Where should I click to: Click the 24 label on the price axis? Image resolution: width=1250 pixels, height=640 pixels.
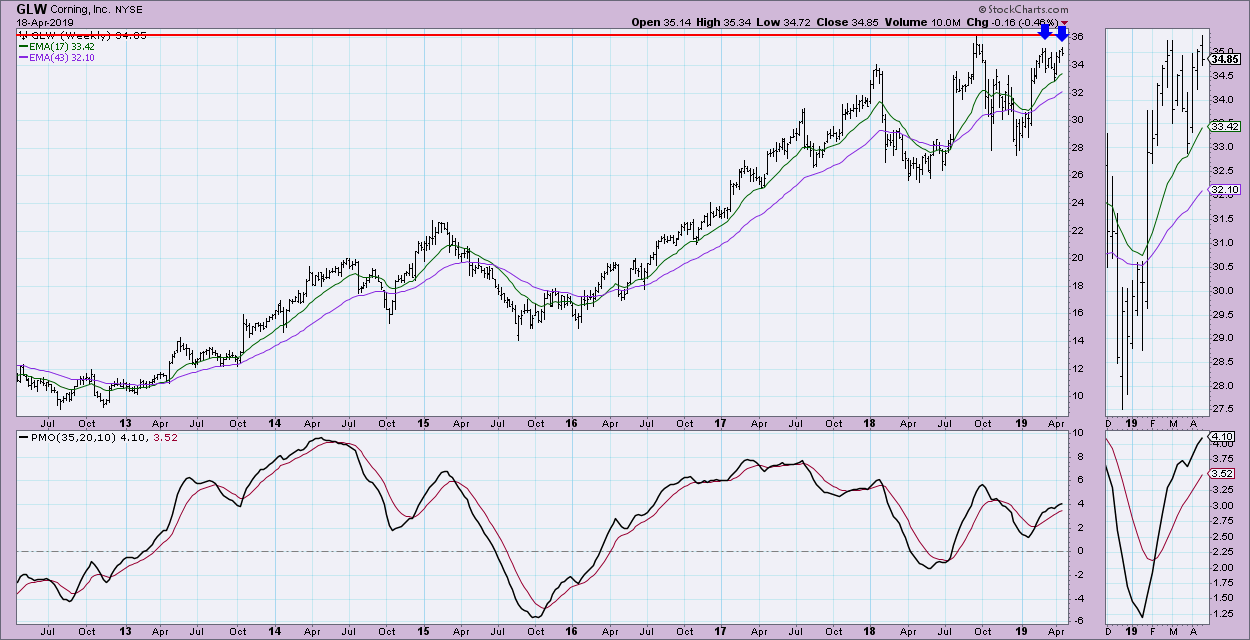click(1077, 202)
